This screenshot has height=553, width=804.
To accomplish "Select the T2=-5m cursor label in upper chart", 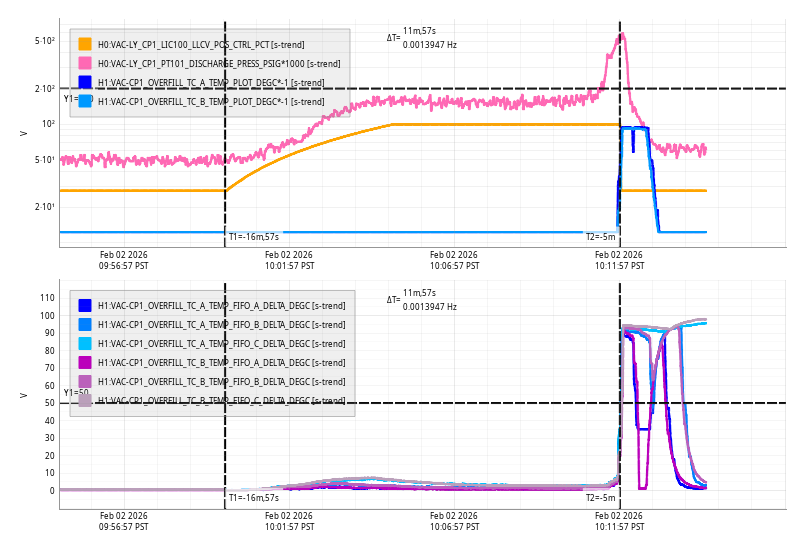I will point(600,237).
